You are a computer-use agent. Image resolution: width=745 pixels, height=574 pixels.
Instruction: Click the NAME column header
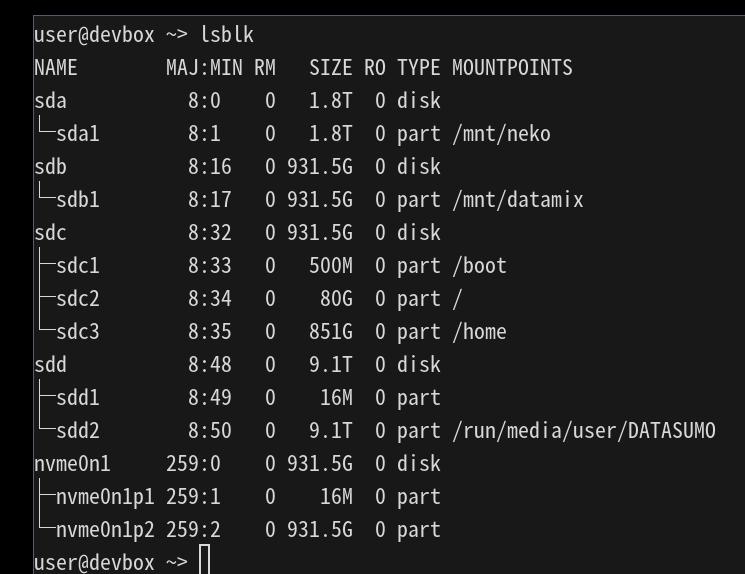pos(56,67)
